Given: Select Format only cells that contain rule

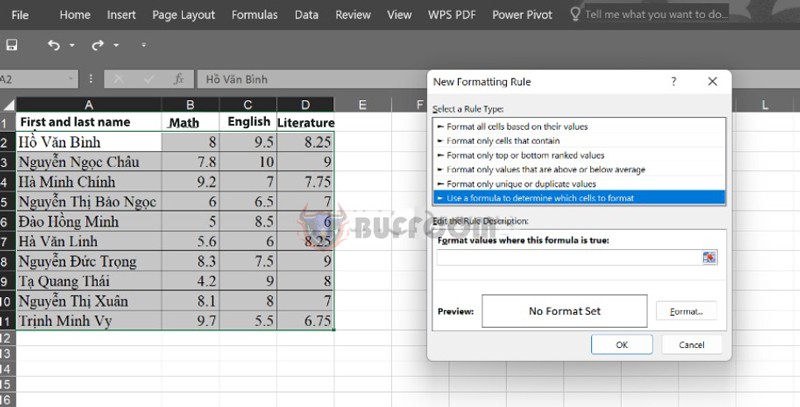Looking at the screenshot, I should (579, 141).
